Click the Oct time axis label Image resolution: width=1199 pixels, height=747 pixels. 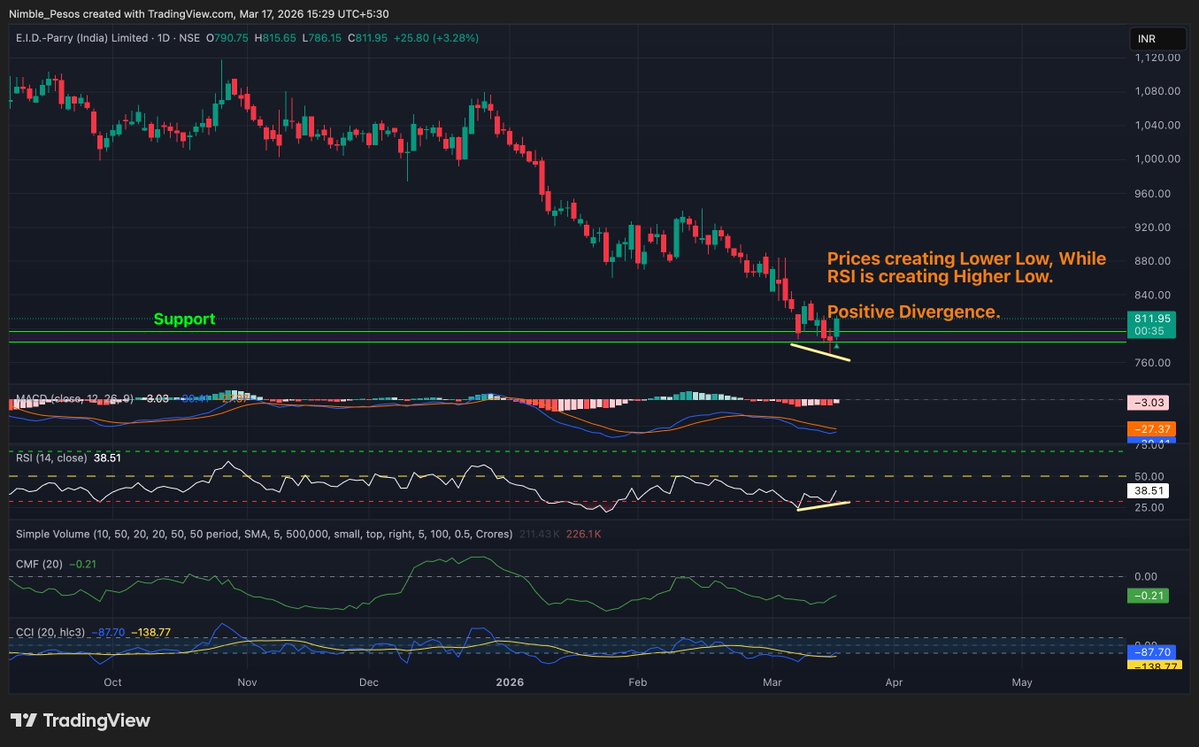[x=112, y=682]
